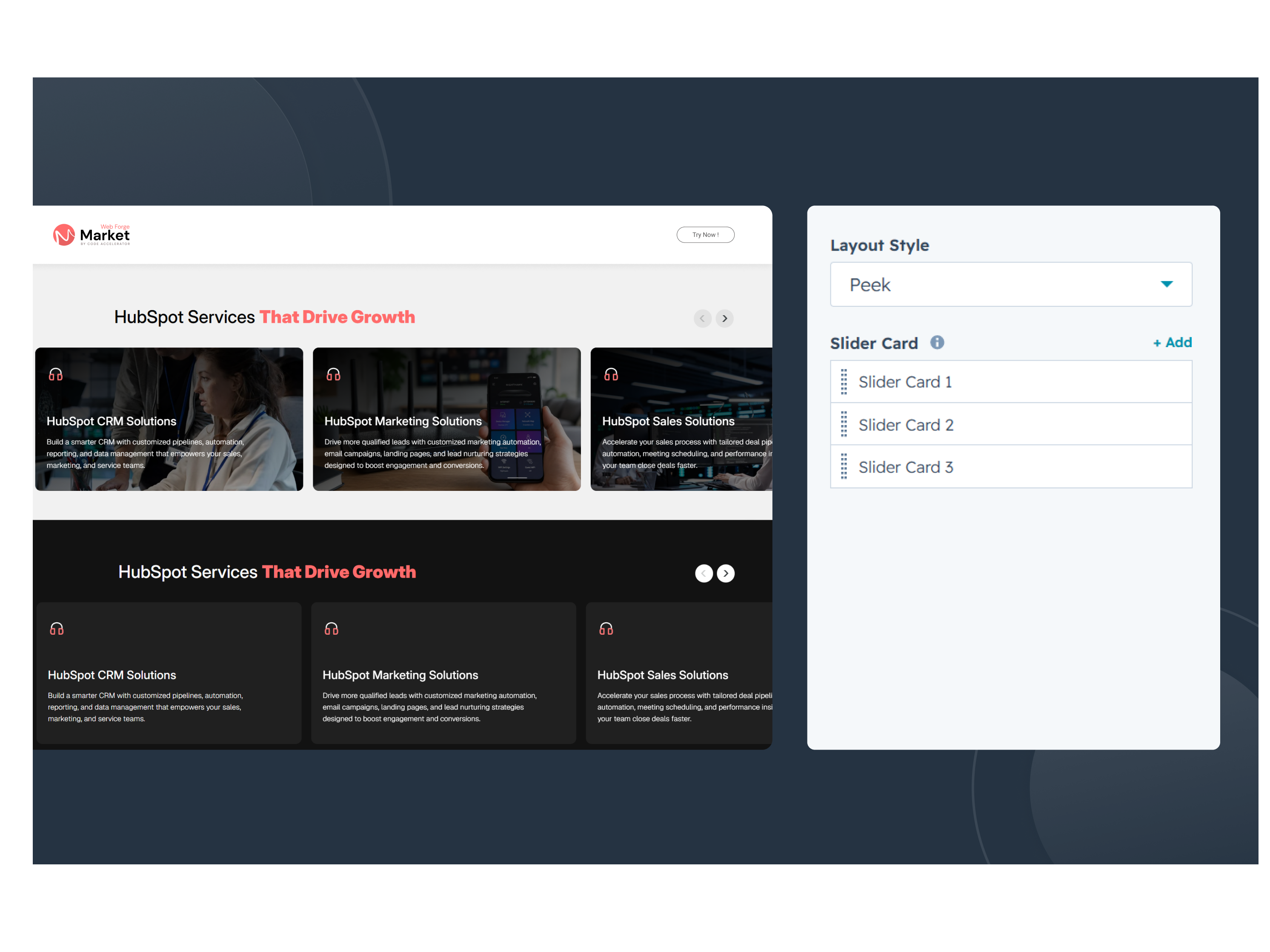
Task: Click the Try Now! button
Action: click(x=705, y=235)
